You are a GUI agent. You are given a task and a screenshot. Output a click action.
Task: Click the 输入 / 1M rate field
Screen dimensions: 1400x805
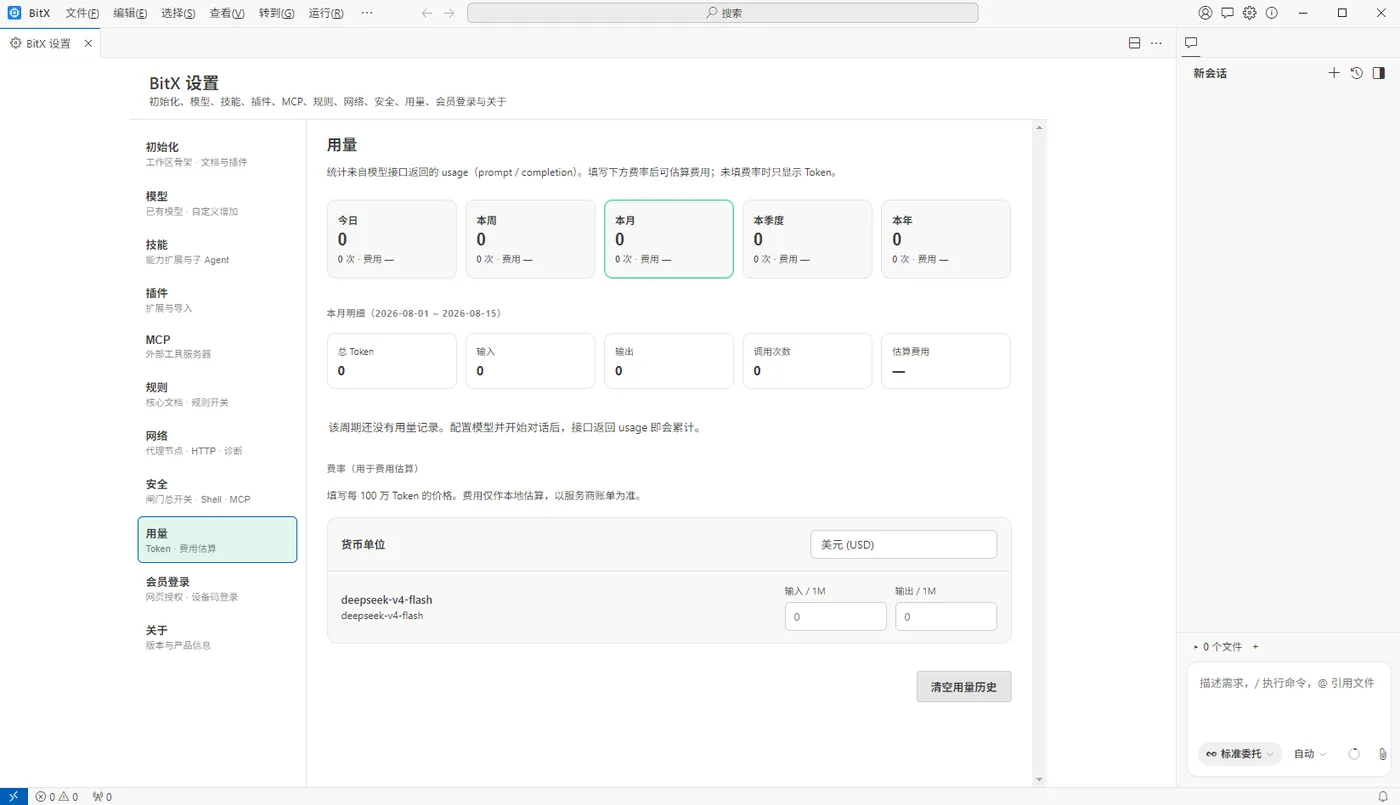coord(836,616)
